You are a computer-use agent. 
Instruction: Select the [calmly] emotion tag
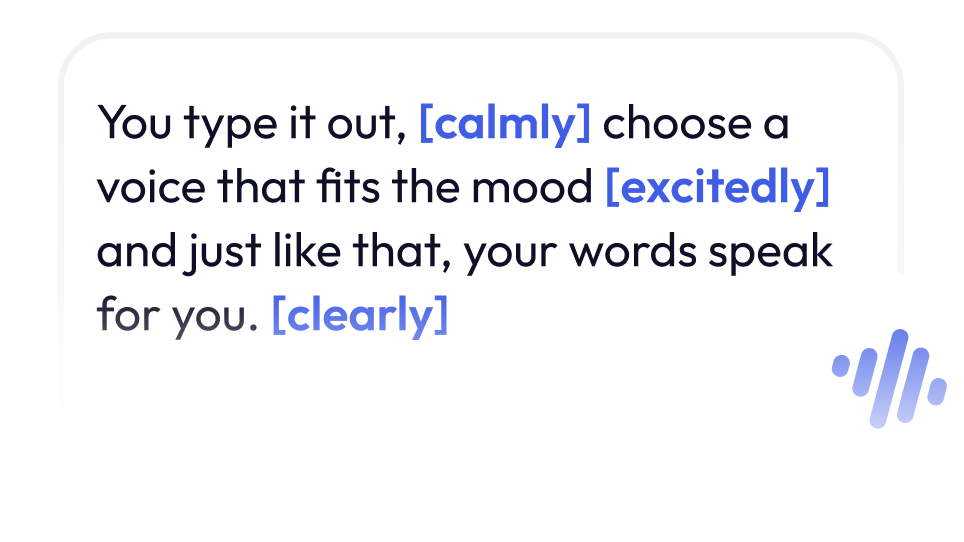(505, 125)
